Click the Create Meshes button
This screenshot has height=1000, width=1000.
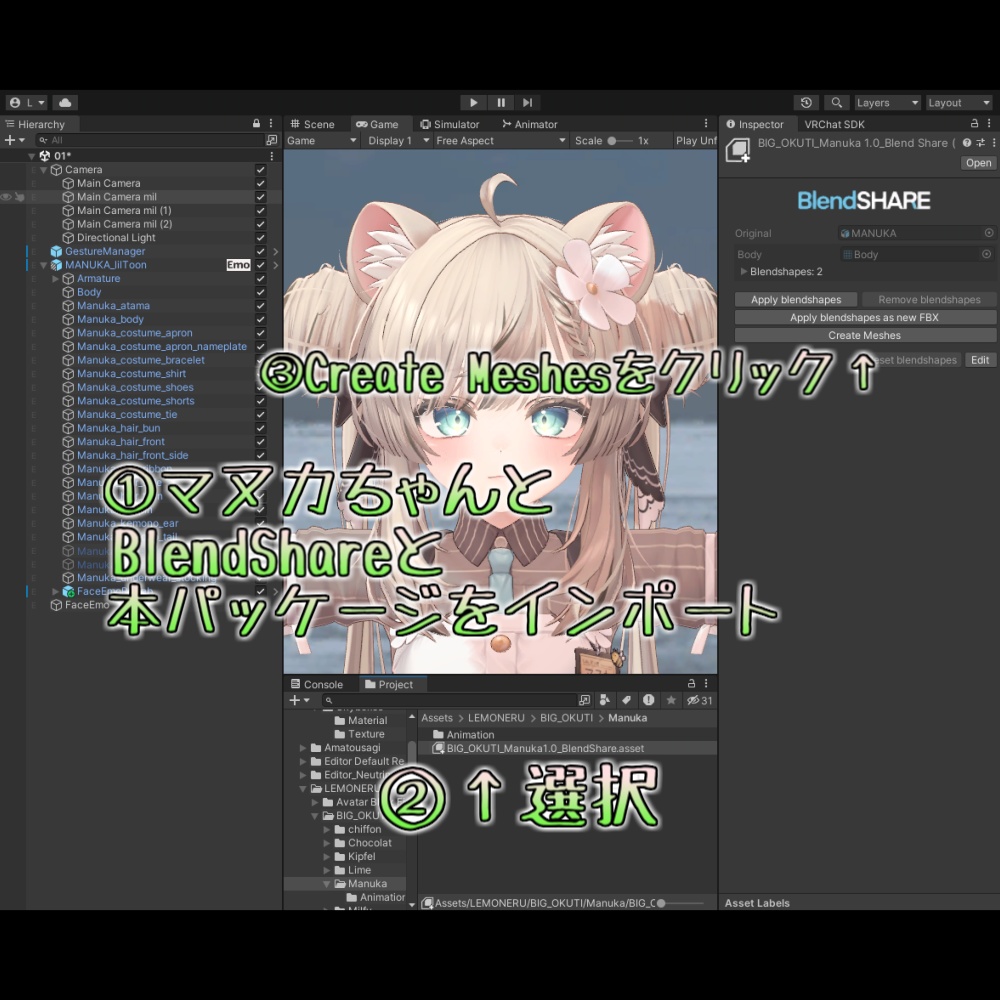(x=864, y=335)
